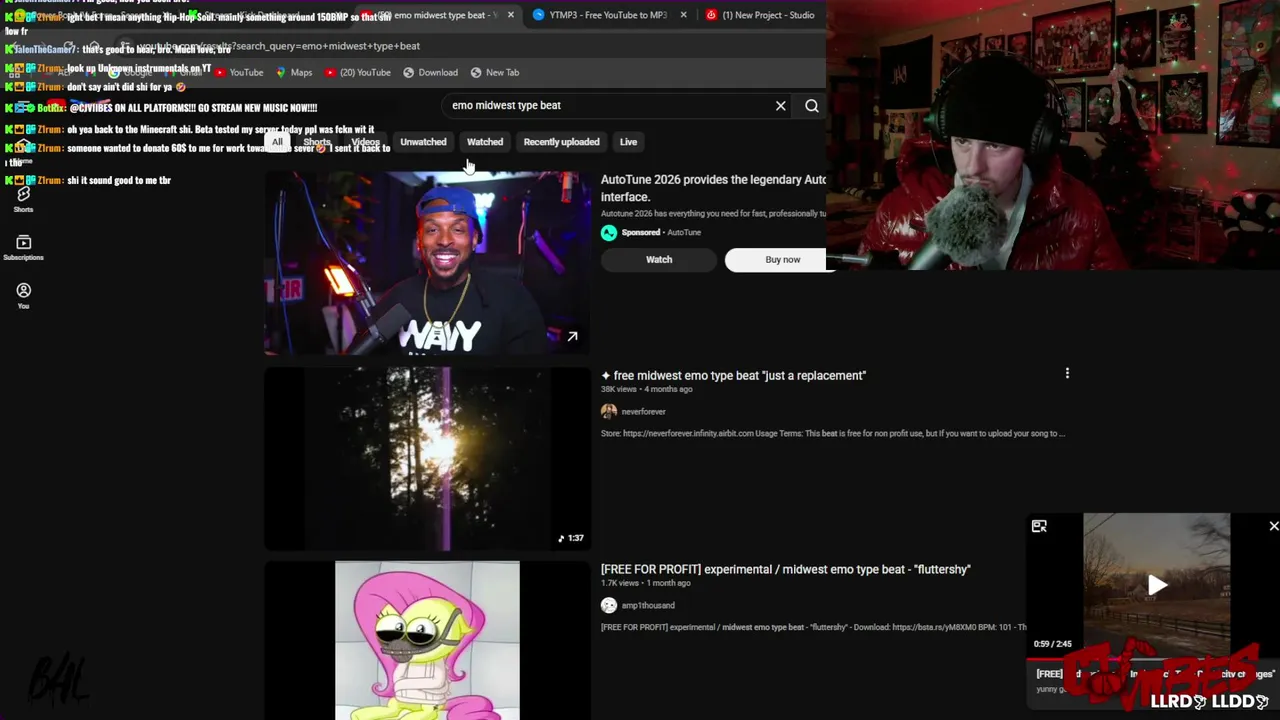Open the You sidebar icon

coord(23,295)
